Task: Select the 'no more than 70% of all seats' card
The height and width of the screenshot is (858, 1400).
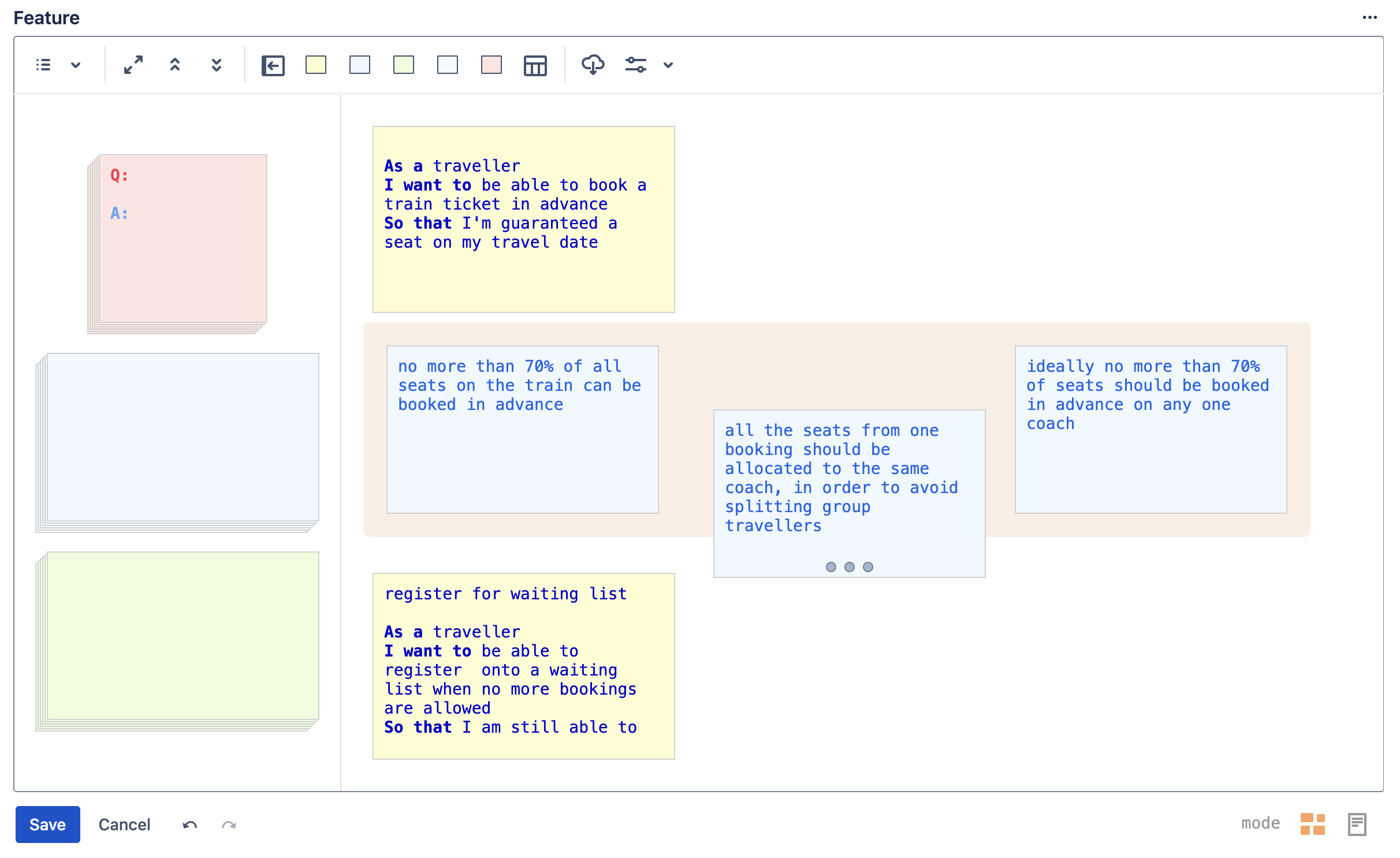Action: point(523,430)
